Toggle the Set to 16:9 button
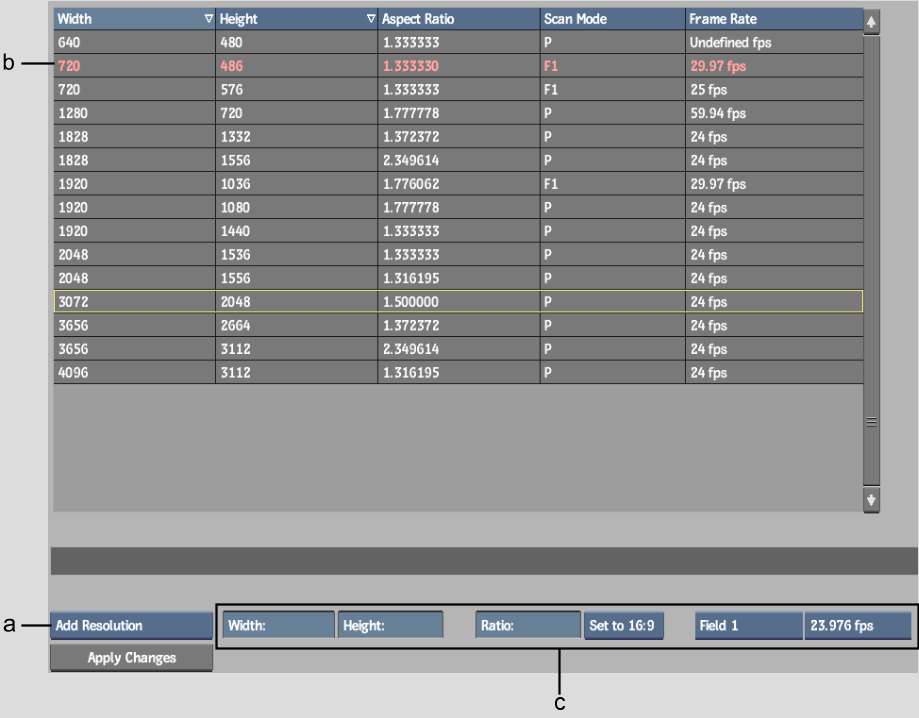The height and width of the screenshot is (718, 919). pos(623,626)
